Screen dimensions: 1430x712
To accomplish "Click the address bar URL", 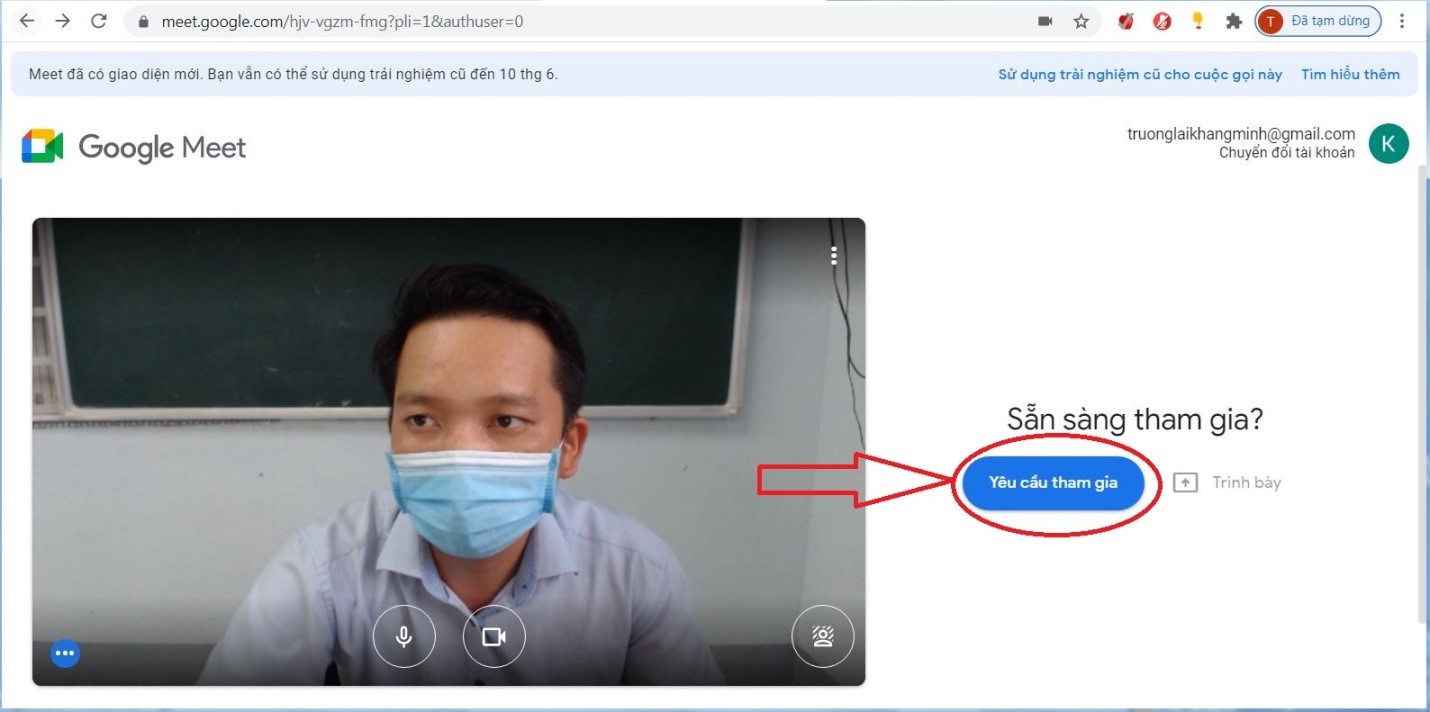I will [342, 21].
